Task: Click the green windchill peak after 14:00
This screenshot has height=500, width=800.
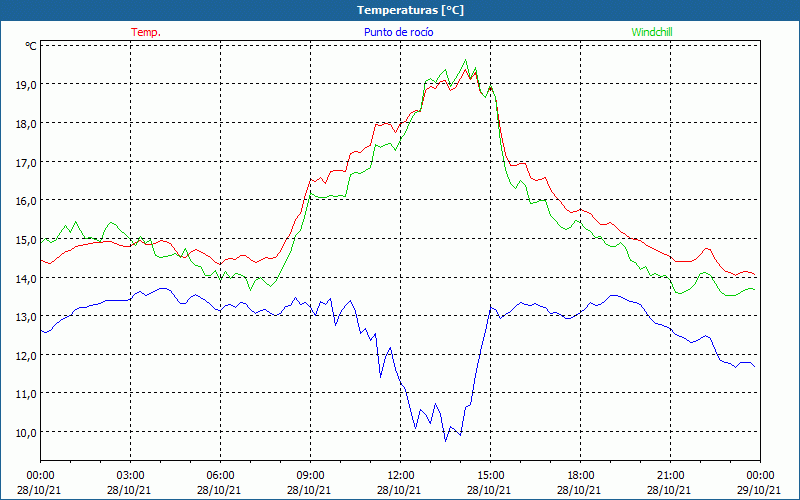Action: pyautogui.click(x=465, y=60)
